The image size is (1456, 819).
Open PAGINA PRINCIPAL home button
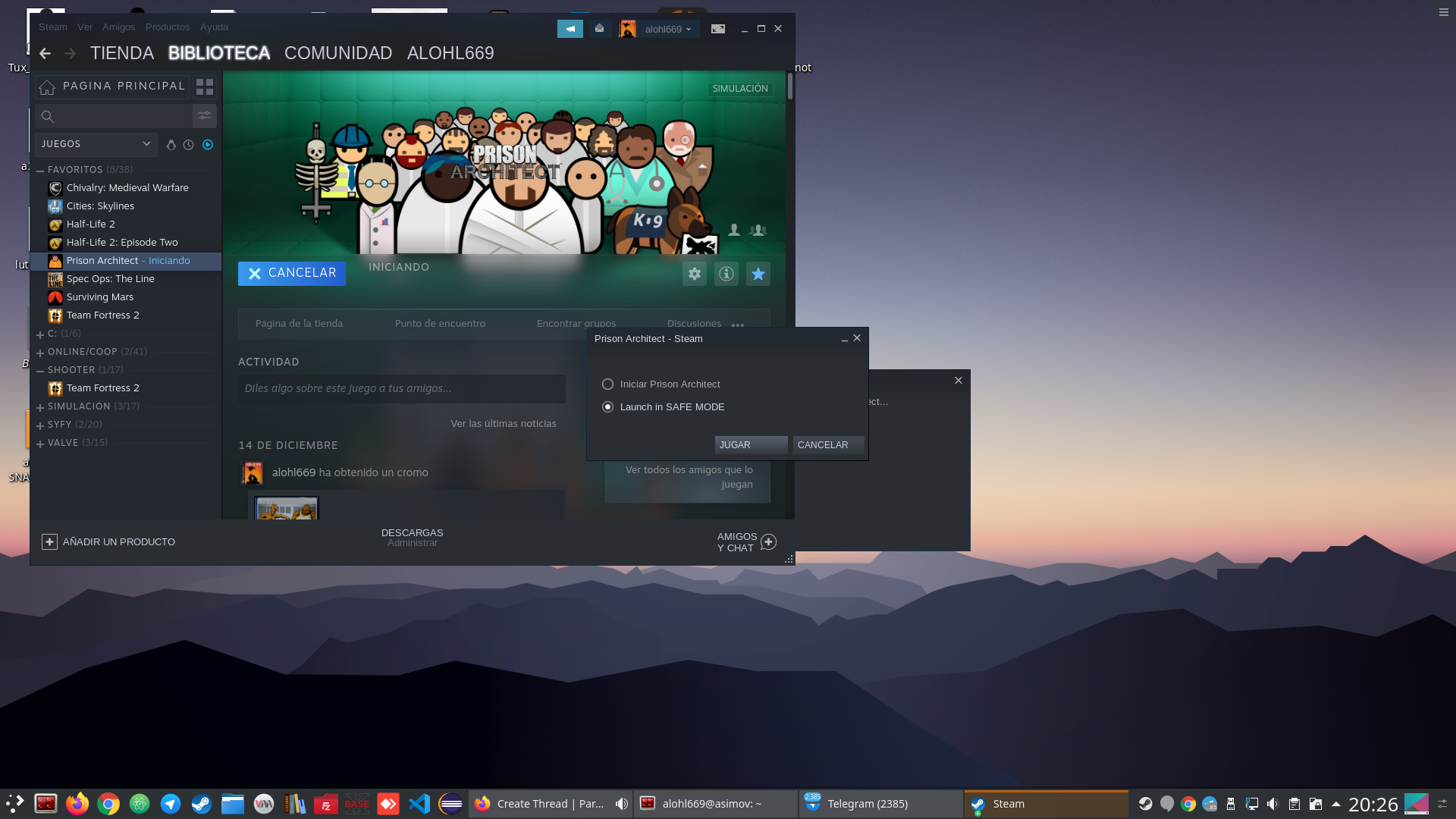[x=112, y=86]
